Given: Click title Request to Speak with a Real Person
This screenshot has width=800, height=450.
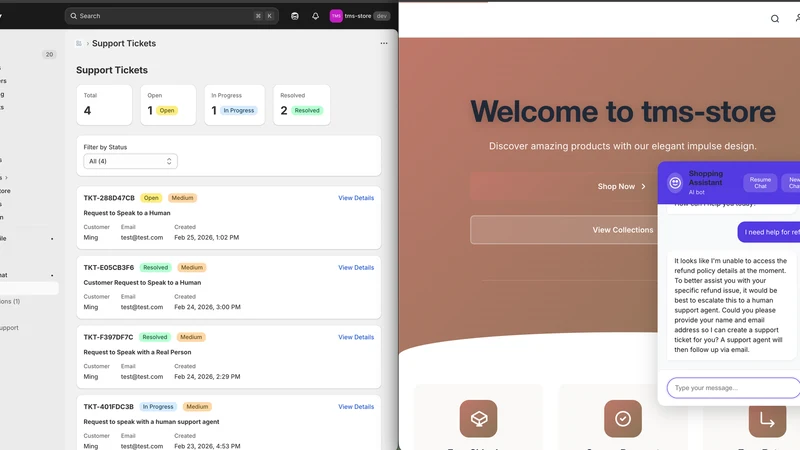Looking at the screenshot, I should 137,352.
